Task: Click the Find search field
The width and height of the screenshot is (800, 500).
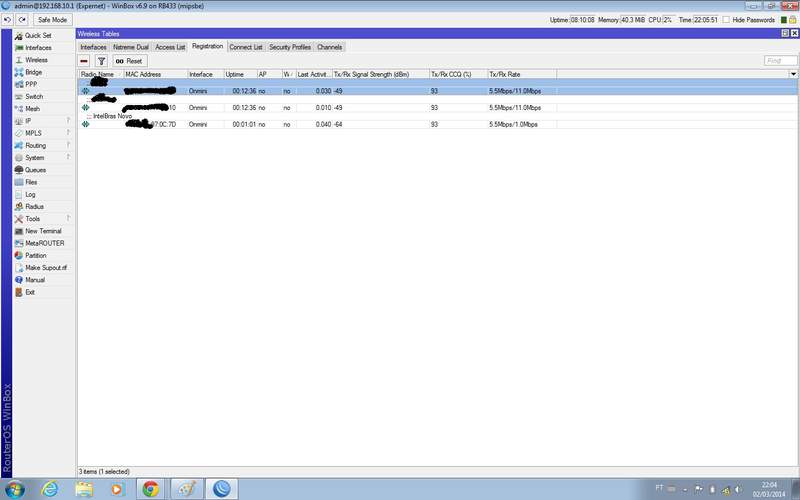Action: point(781,61)
